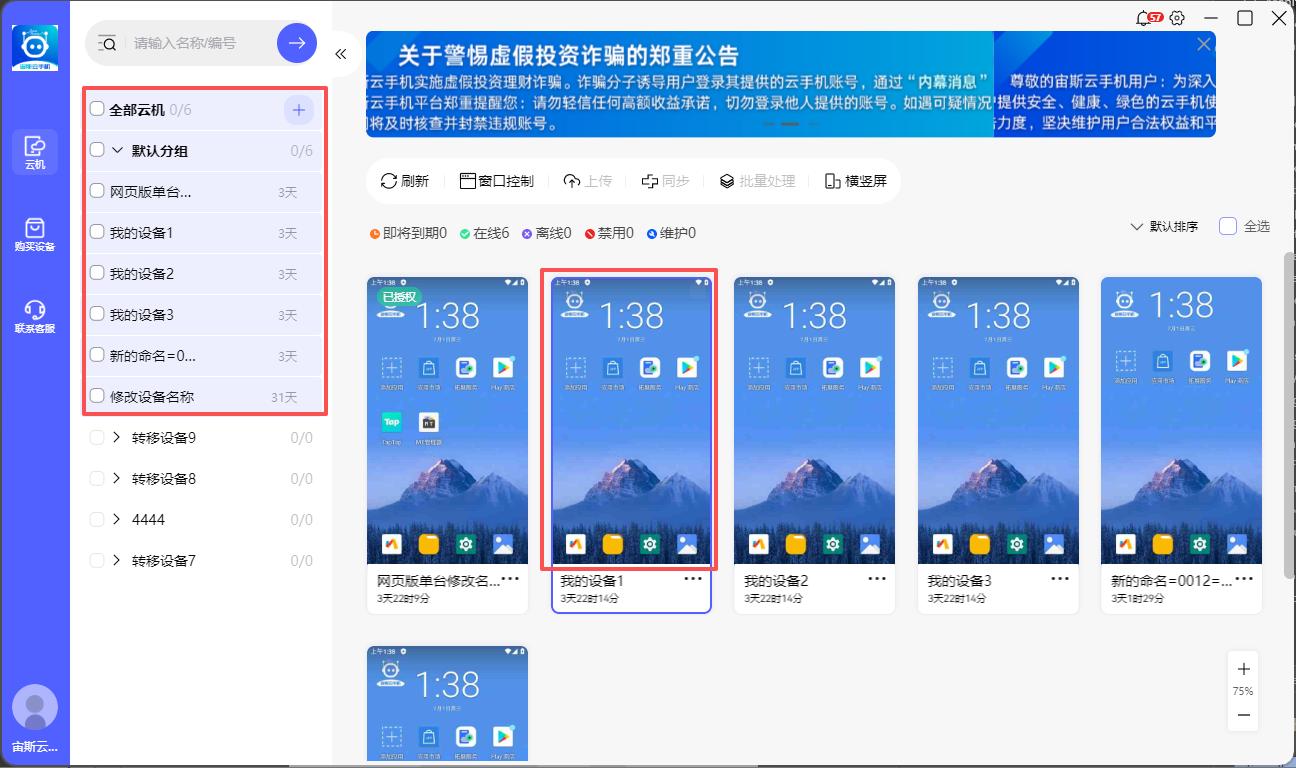The width and height of the screenshot is (1296, 768).
Task: Filter by 离线 status
Action: point(546,233)
